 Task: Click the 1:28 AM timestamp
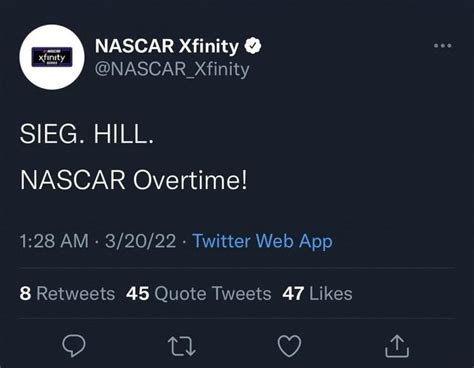54,241
